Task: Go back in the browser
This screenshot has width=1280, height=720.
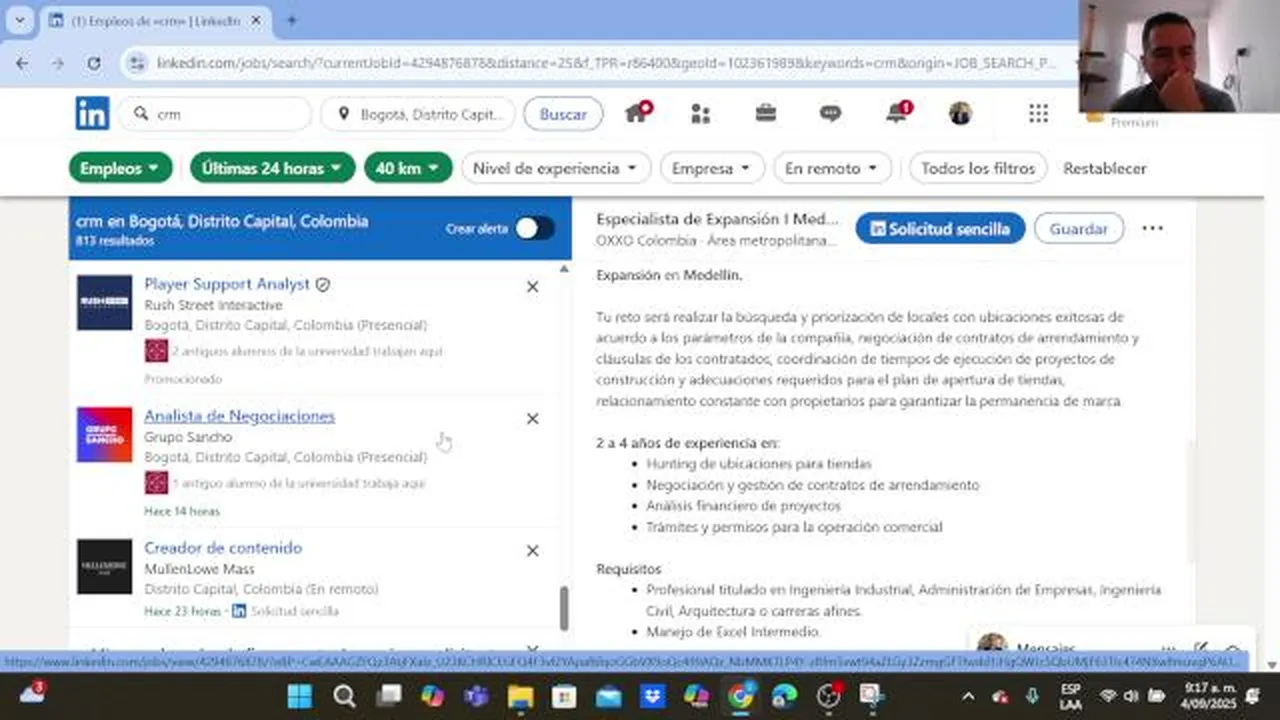Action: click(x=22, y=63)
